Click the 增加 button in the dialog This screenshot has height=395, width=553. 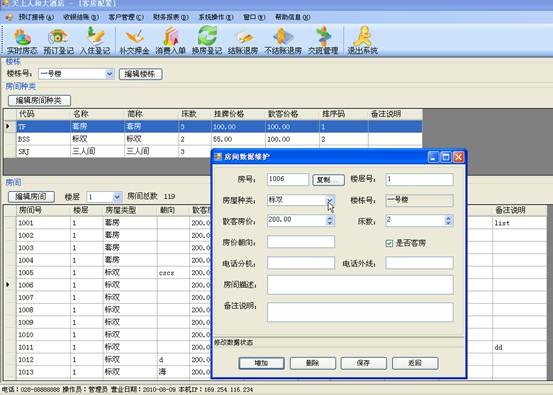point(261,363)
